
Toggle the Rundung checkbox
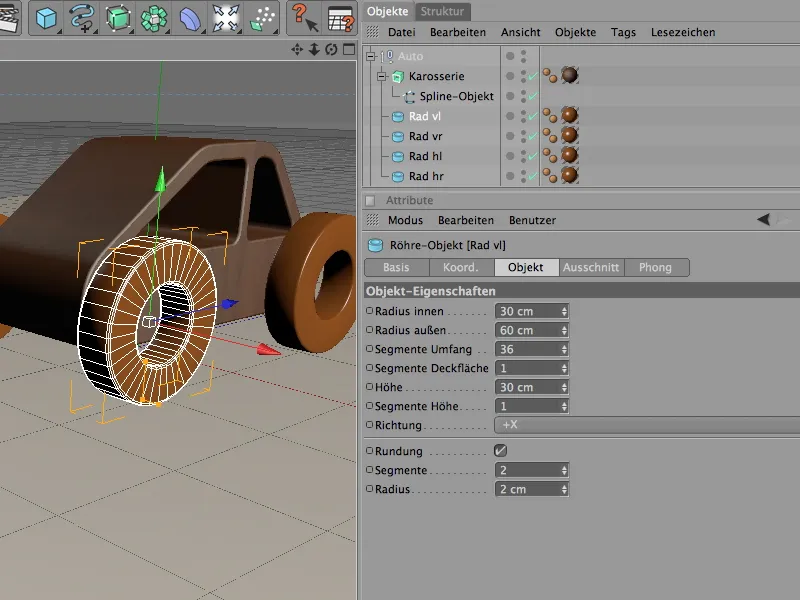[500, 451]
